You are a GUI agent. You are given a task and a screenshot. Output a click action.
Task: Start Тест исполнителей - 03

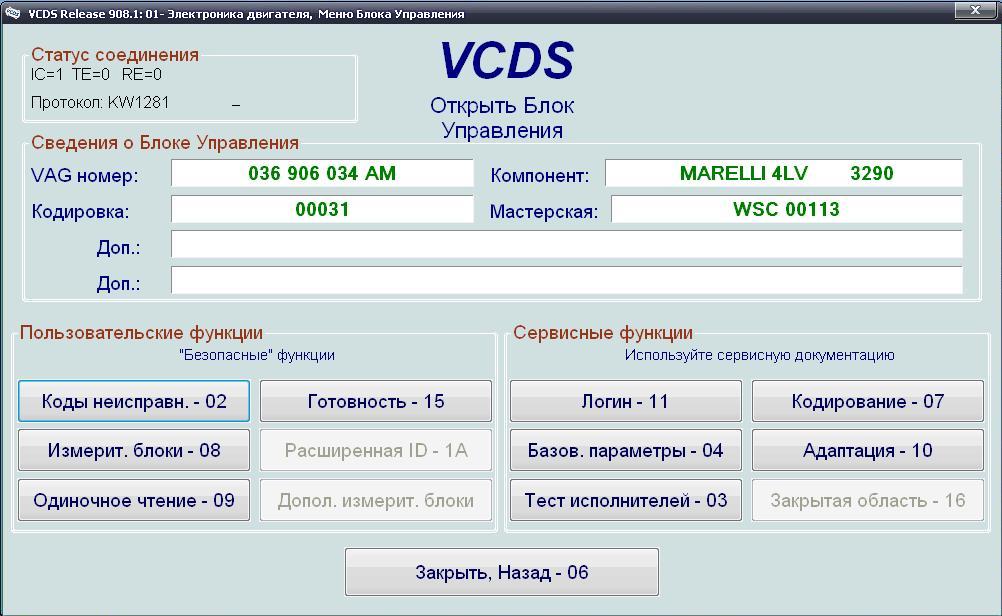click(x=626, y=500)
